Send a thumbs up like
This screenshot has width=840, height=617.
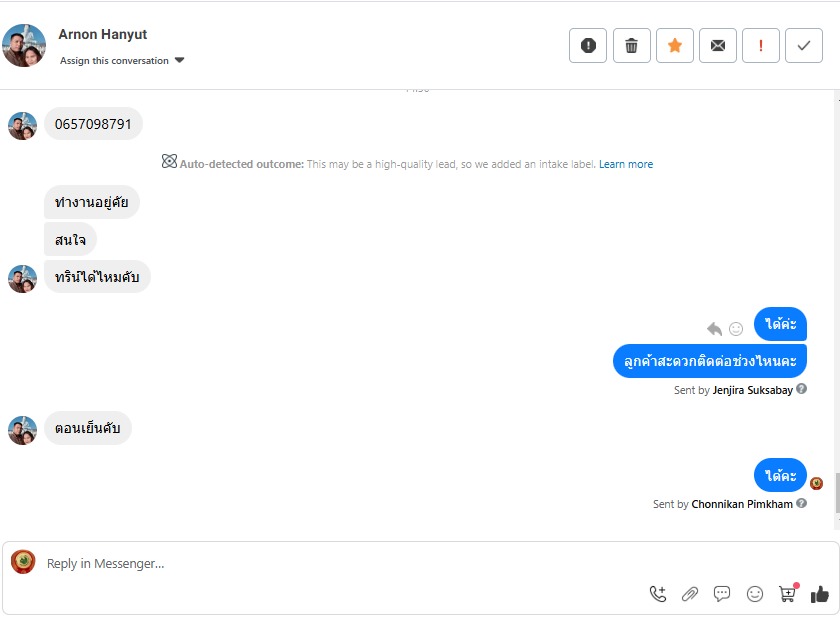pyautogui.click(x=820, y=594)
